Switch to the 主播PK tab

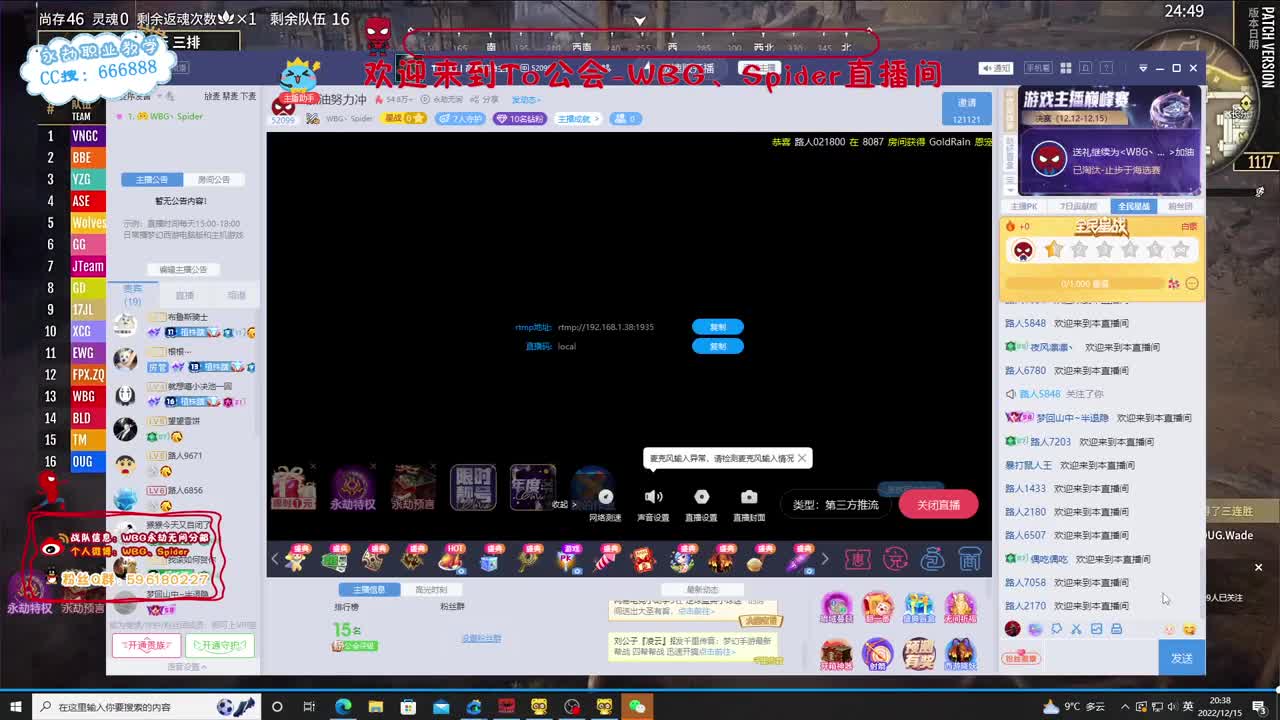(x=1024, y=206)
